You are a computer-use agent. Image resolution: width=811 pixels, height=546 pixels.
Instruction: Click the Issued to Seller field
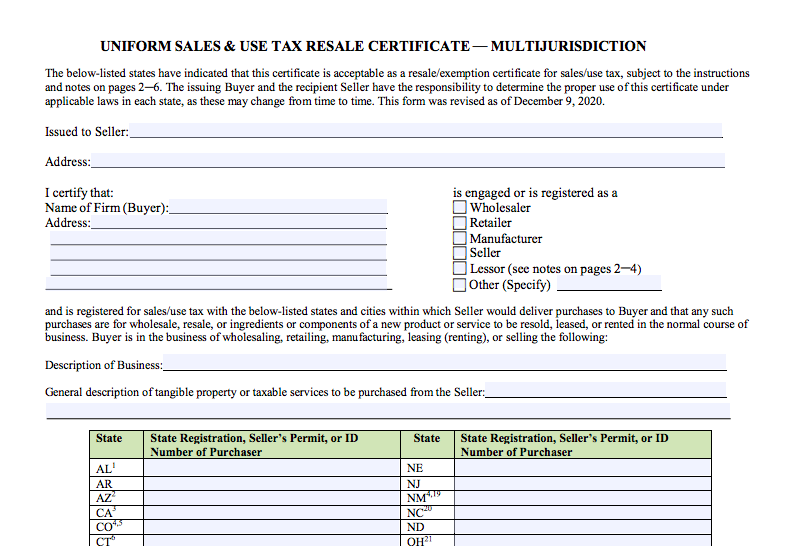[x=425, y=131]
